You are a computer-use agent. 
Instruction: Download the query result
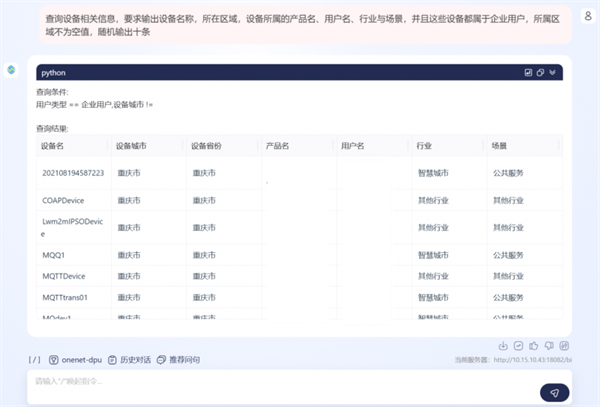[503, 346]
